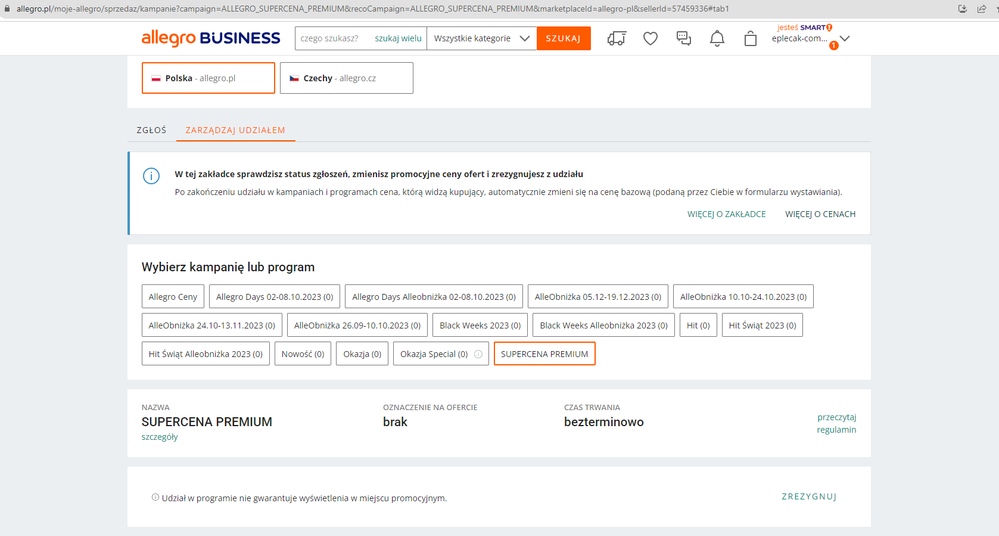The height and width of the screenshot is (536, 999).
Task: Select the Czechy allegro.cz marketplace
Action: pos(347,78)
